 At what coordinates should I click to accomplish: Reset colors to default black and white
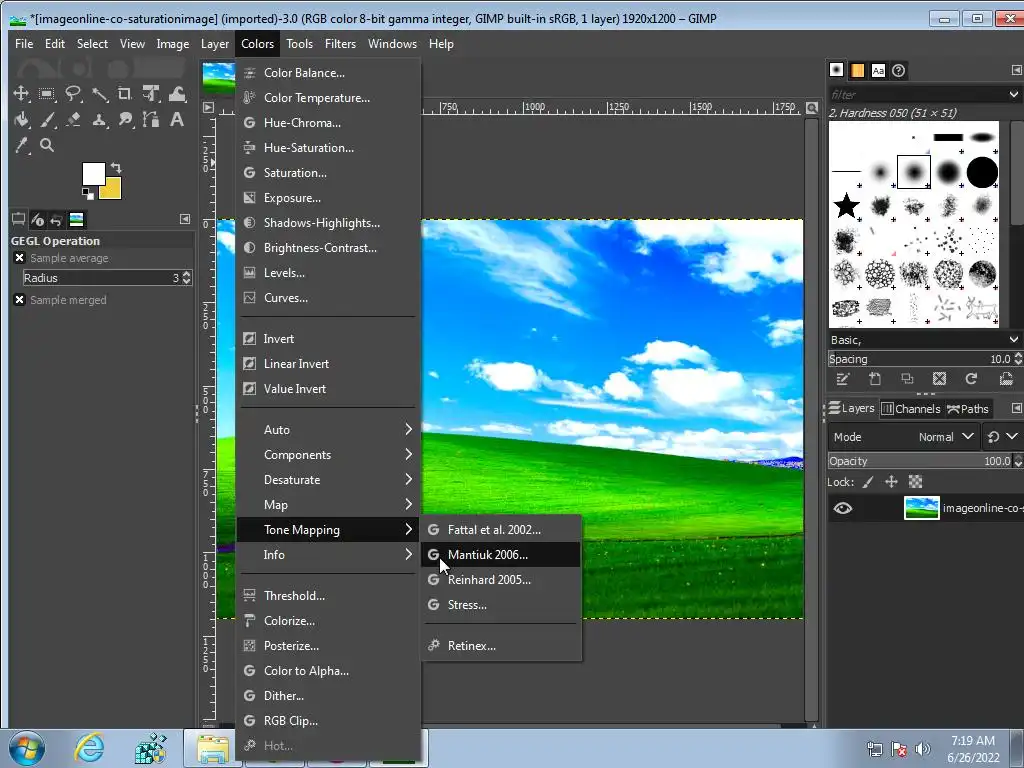click(x=87, y=193)
